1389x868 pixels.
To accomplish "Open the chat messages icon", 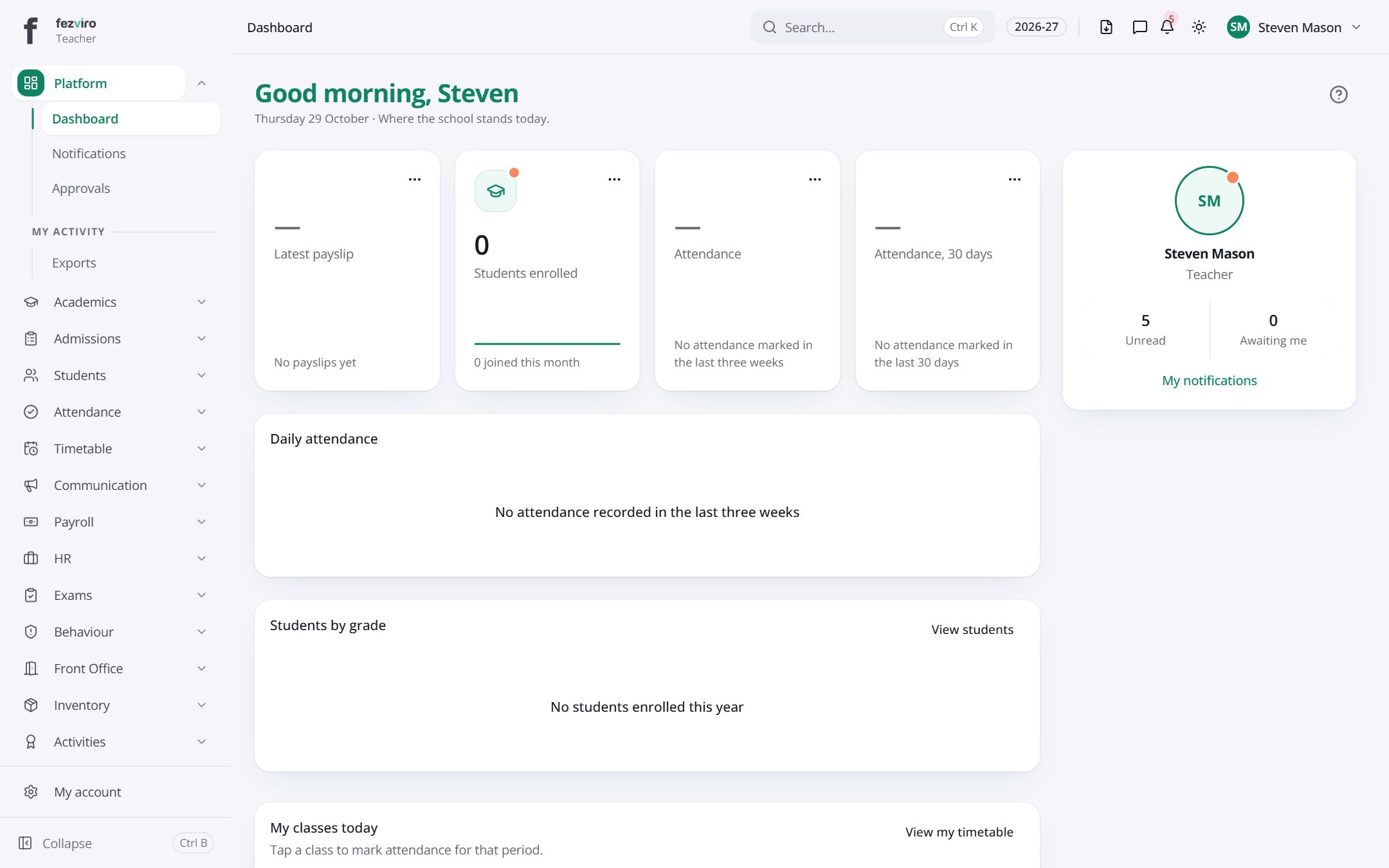I will coord(1139,27).
